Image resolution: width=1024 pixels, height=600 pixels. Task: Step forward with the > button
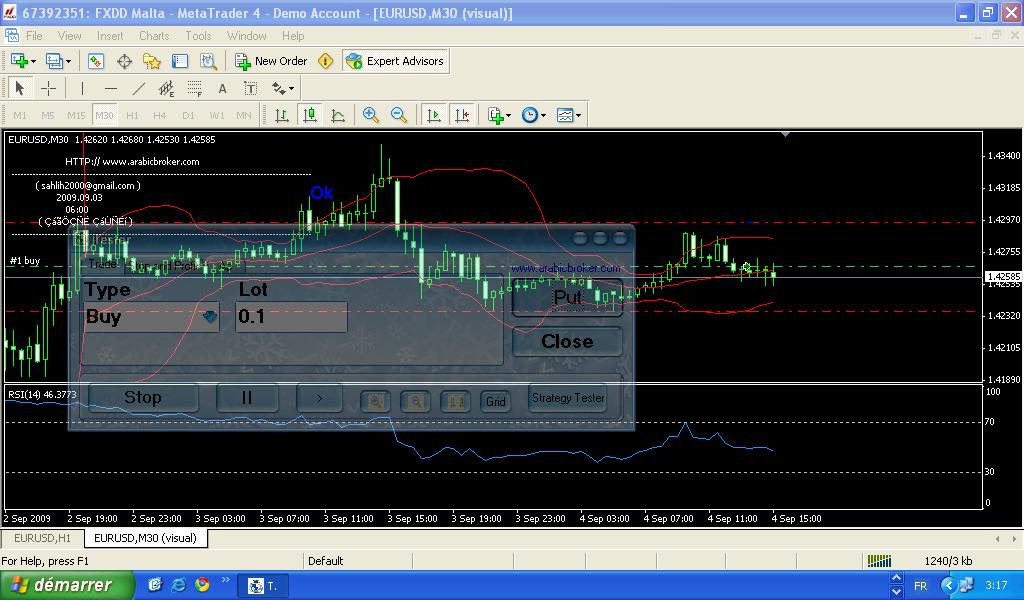pyautogui.click(x=319, y=398)
